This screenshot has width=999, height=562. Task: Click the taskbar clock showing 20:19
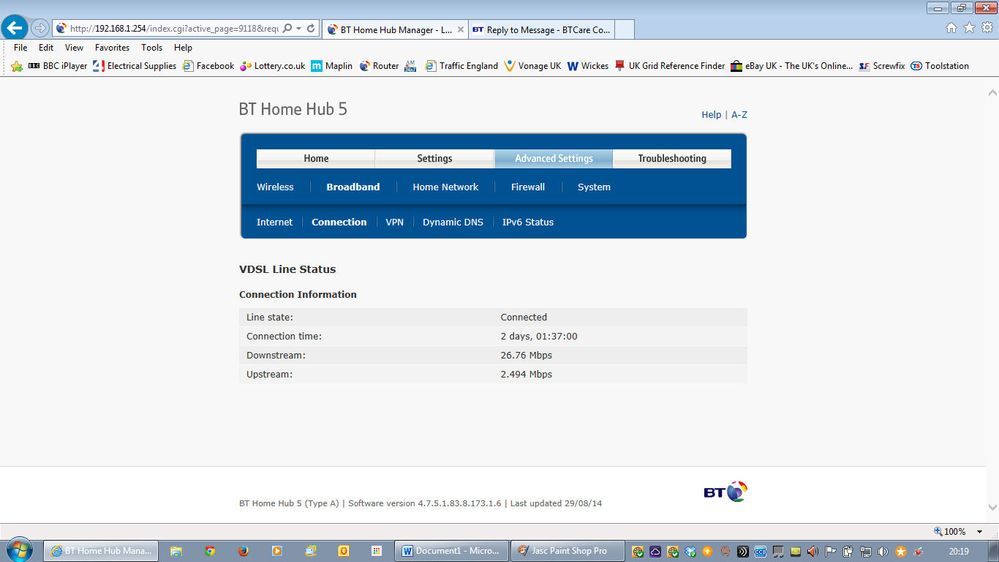point(958,552)
